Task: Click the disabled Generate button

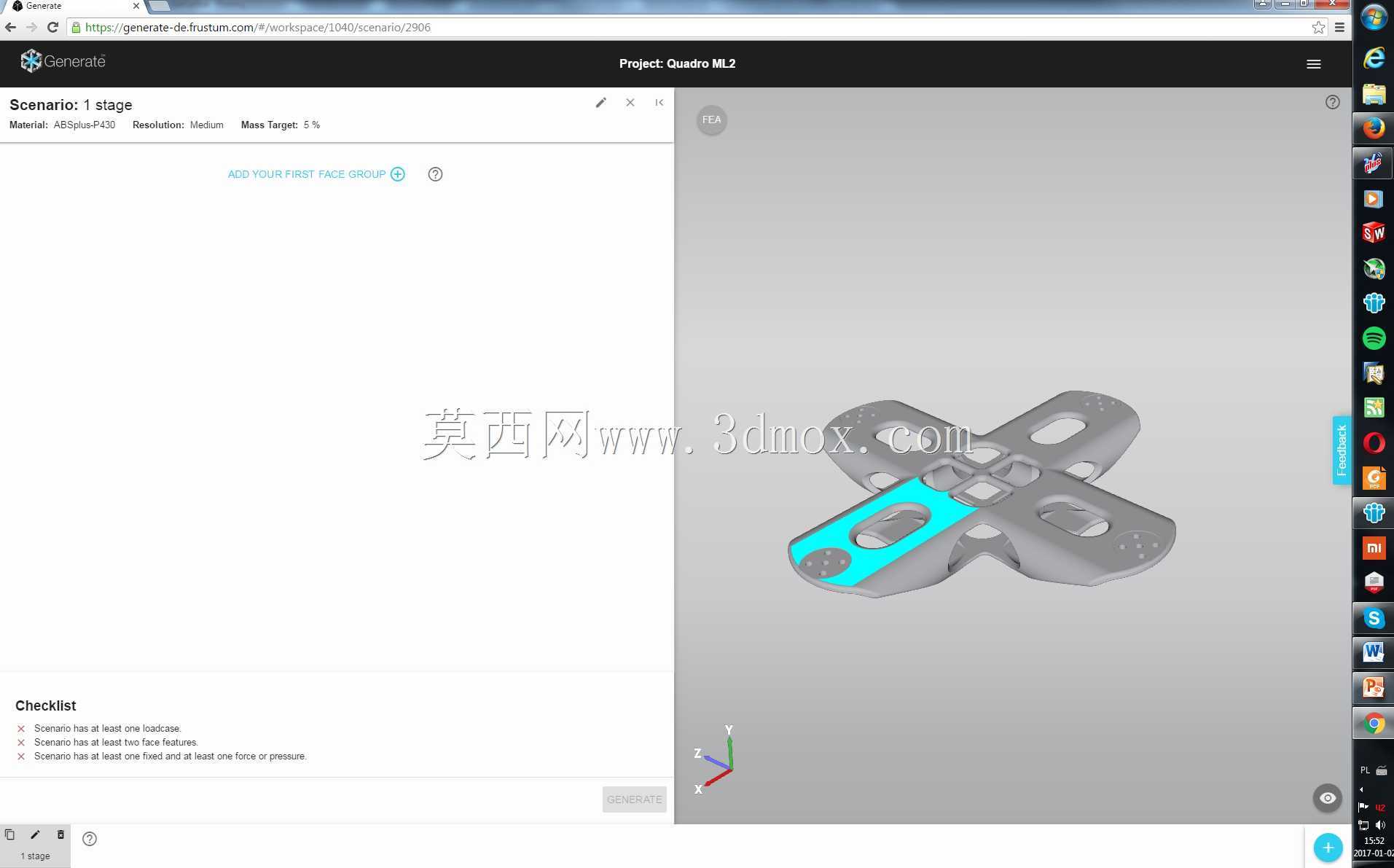Action: 634,799
